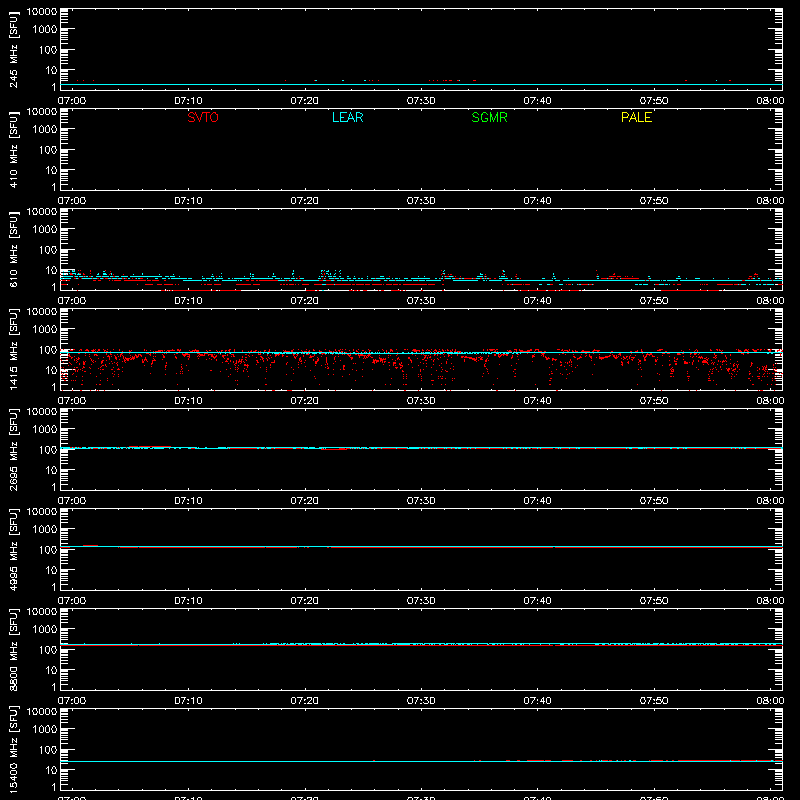Click 07:20 tick under the 2695 MHz panel

point(305,501)
